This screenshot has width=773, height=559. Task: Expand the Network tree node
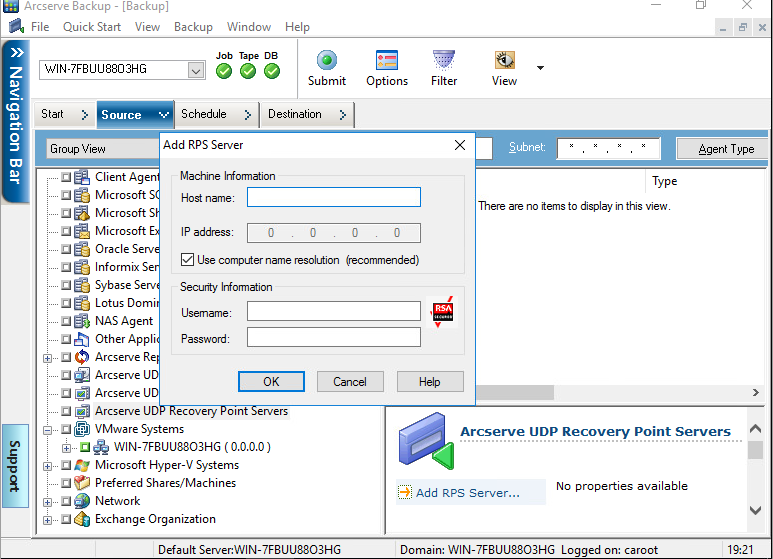click(x=47, y=502)
